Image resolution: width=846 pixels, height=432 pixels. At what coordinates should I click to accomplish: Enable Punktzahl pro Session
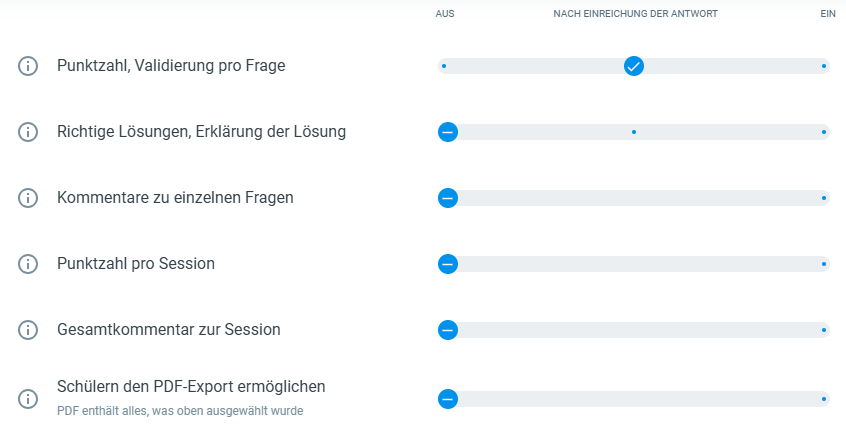(x=824, y=264)
